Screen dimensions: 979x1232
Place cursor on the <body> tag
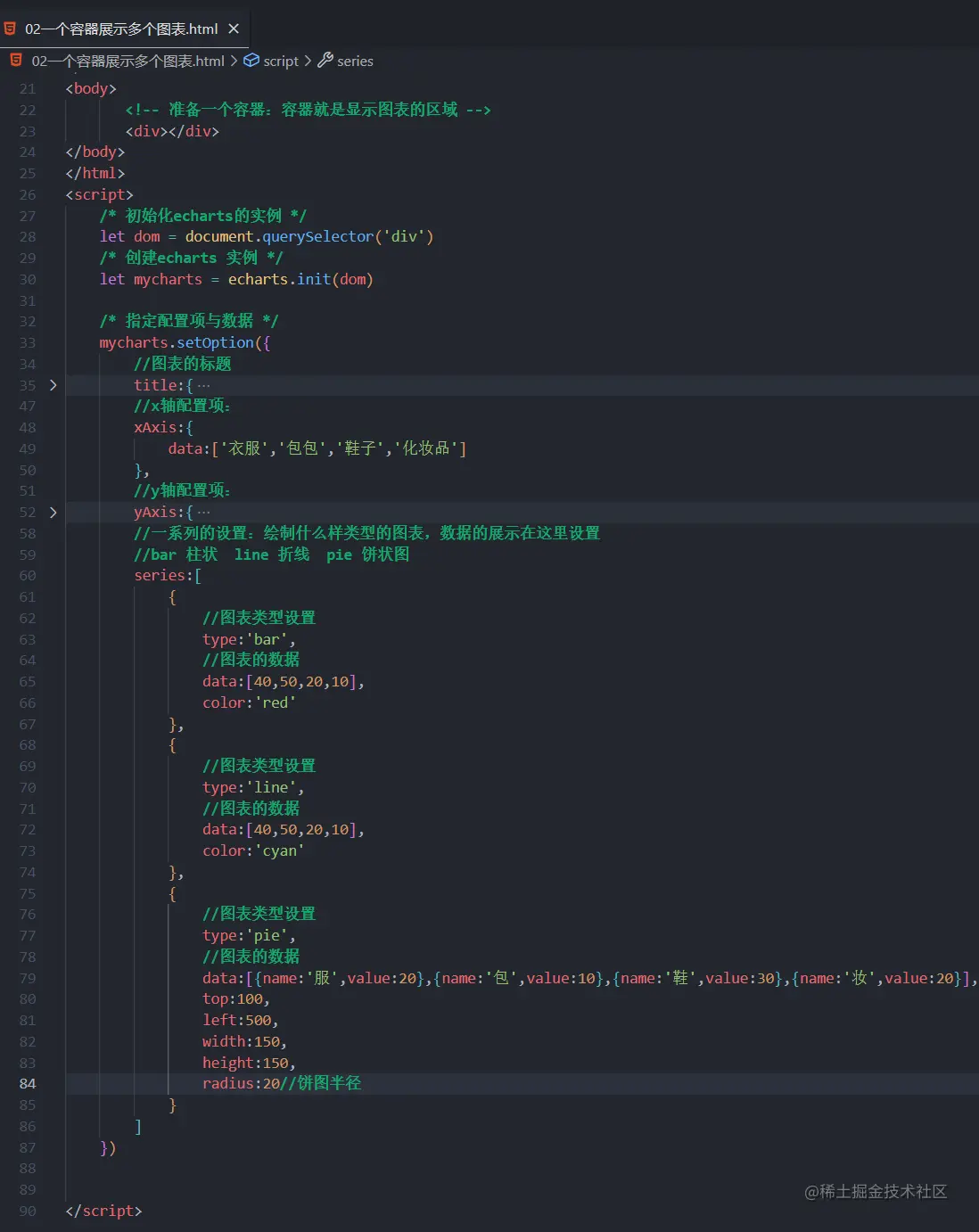tap(91, 88)
